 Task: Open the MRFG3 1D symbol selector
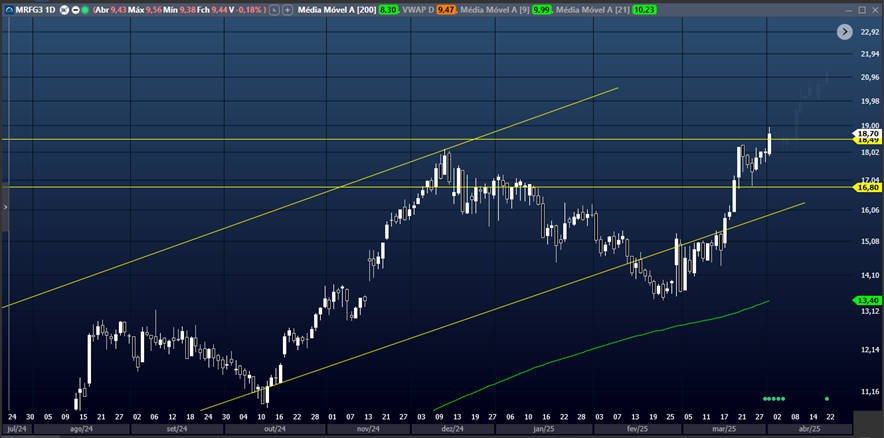[36, 8]
